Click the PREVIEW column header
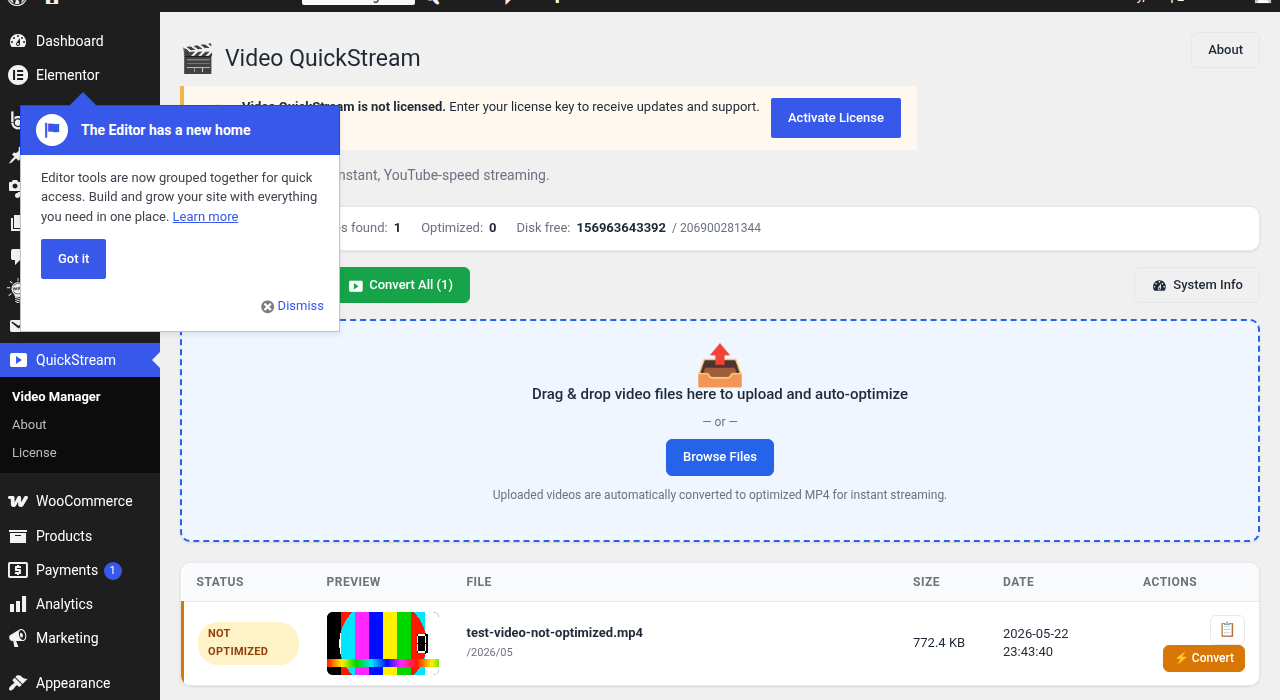 coord(353,582)
